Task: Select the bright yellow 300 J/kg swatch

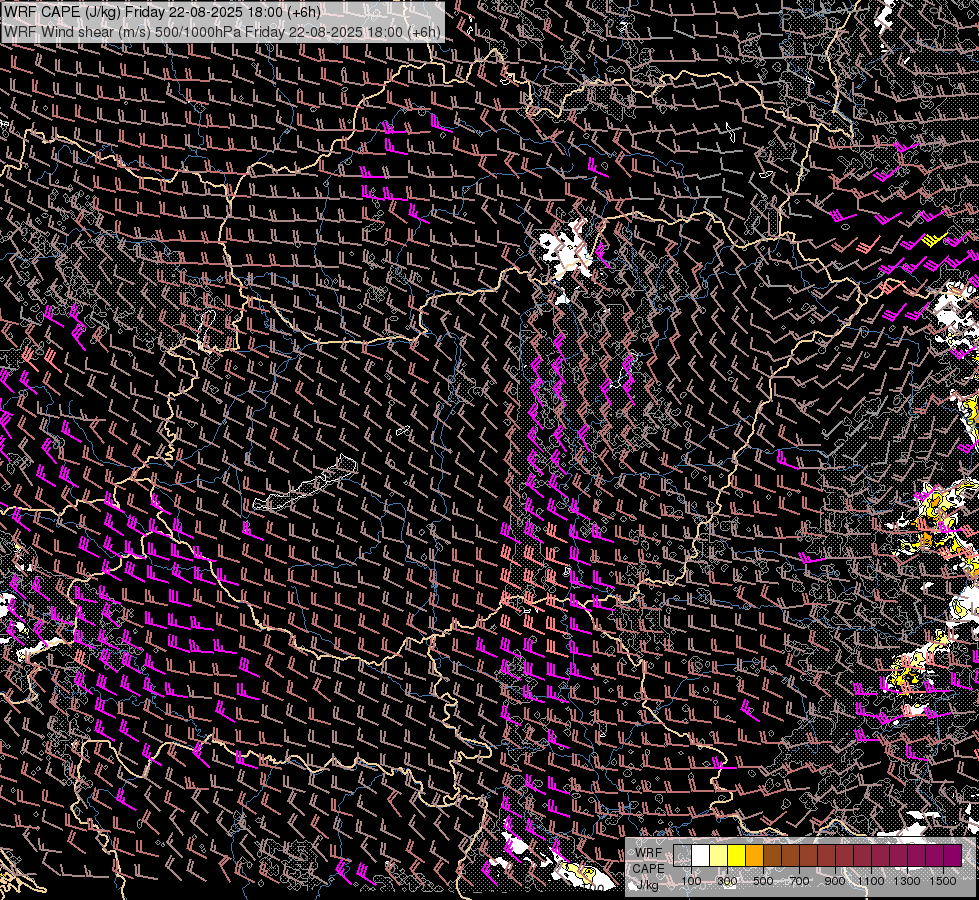Action: click(737, 855)
